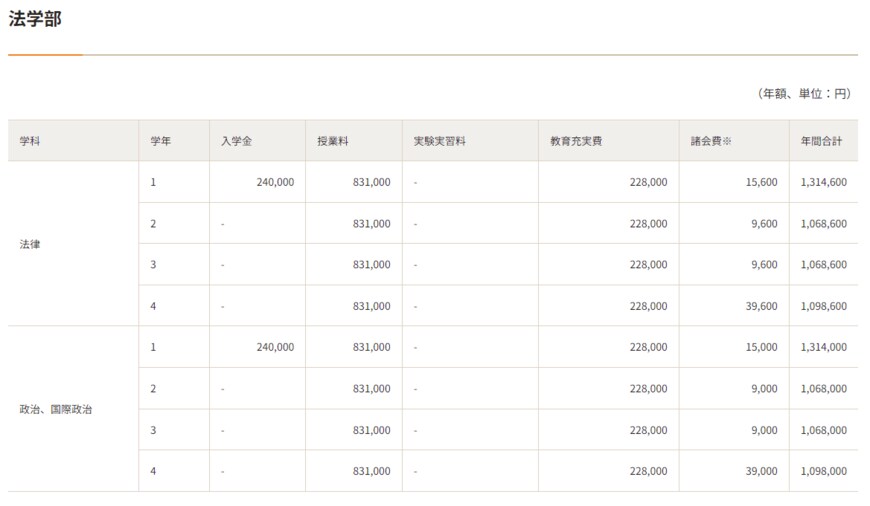Select the 1,314,600 annual total cell
The height and width of the screenshot is (506, 870).
[823, 182]
